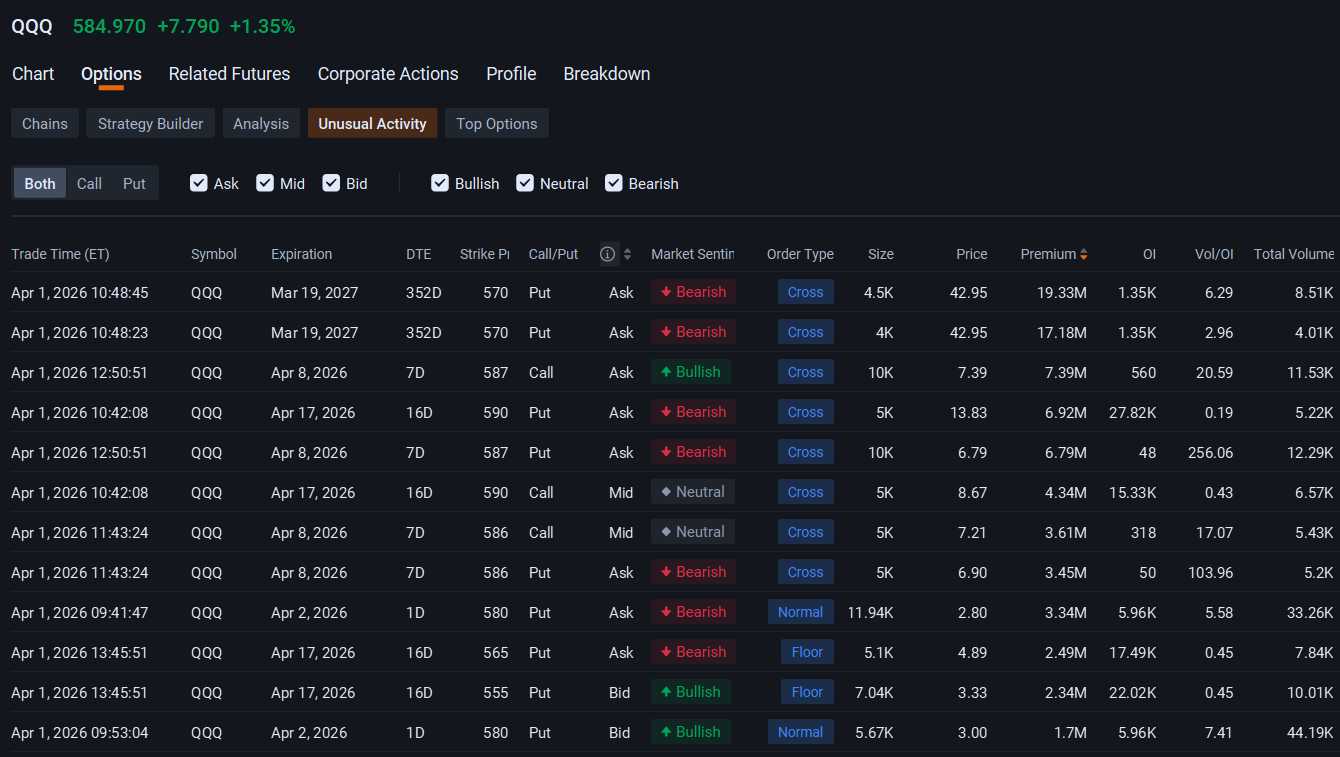This screenshot has width=1340, height=757.
Task: Click the Bullish badge in the 7.39M row
Action: tap(691, 372)
